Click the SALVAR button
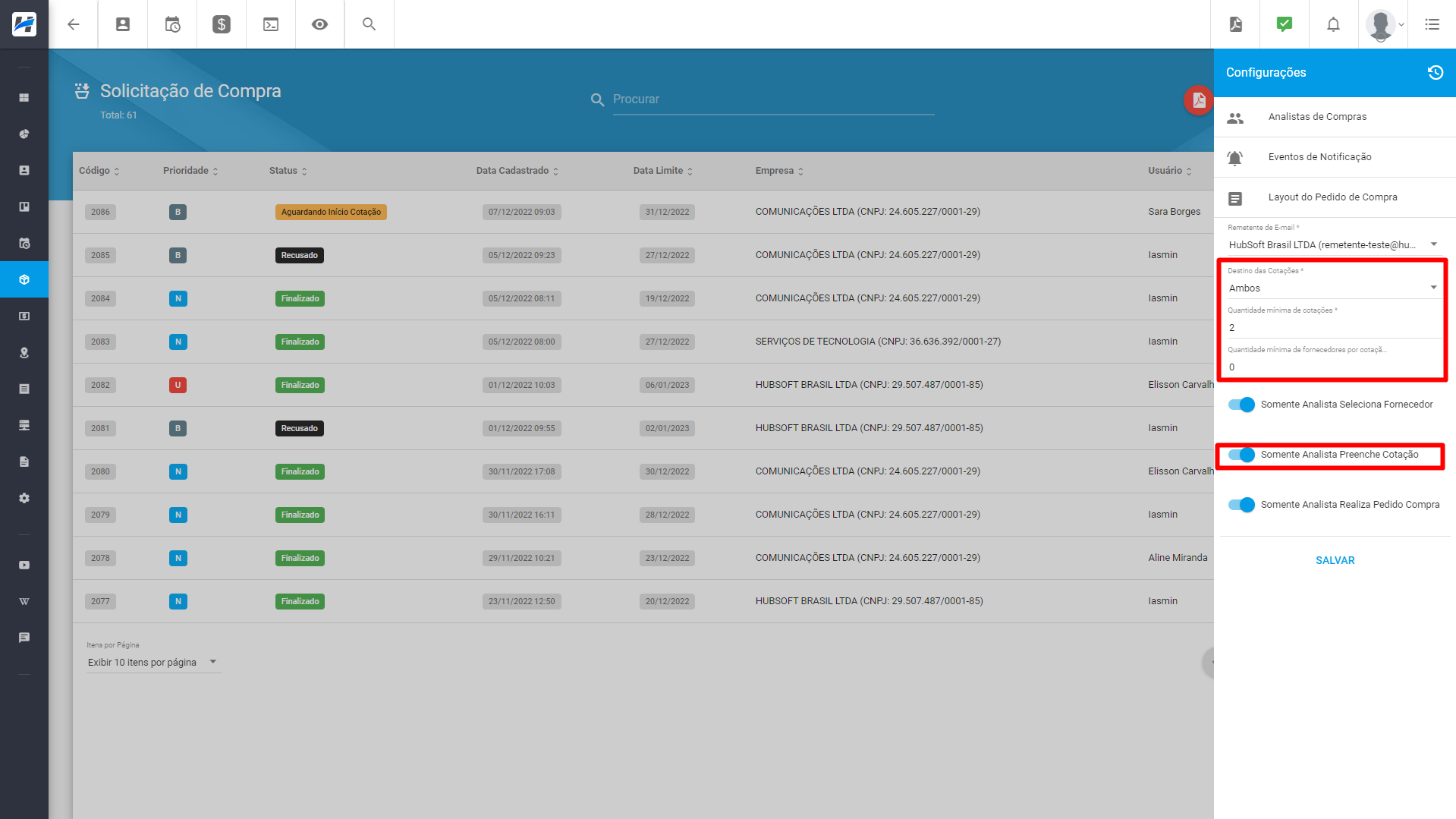Screen dimensions: 1456x819 1335,561
